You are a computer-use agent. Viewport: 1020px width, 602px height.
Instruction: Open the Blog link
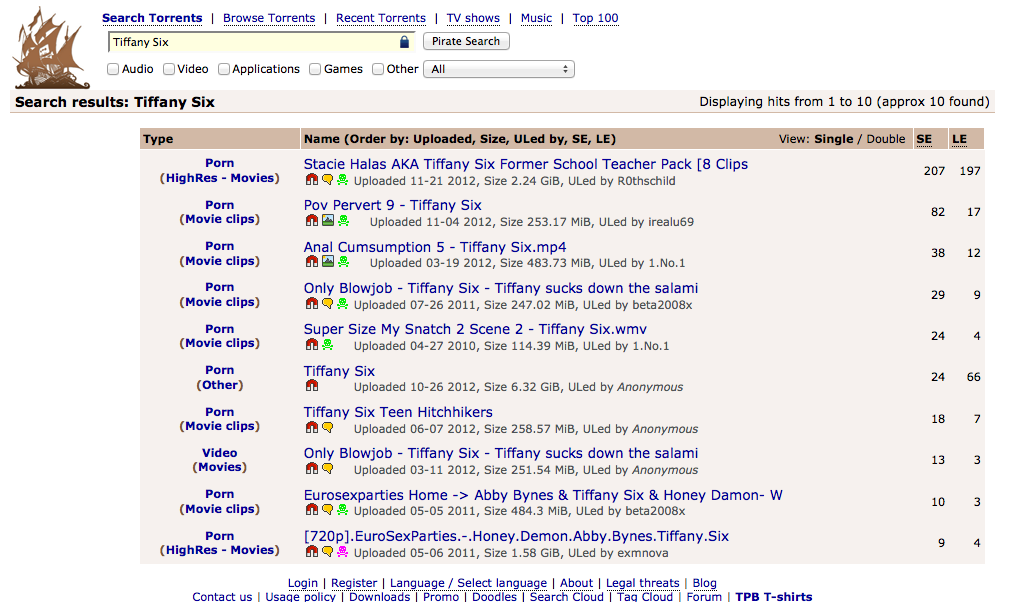705,583
